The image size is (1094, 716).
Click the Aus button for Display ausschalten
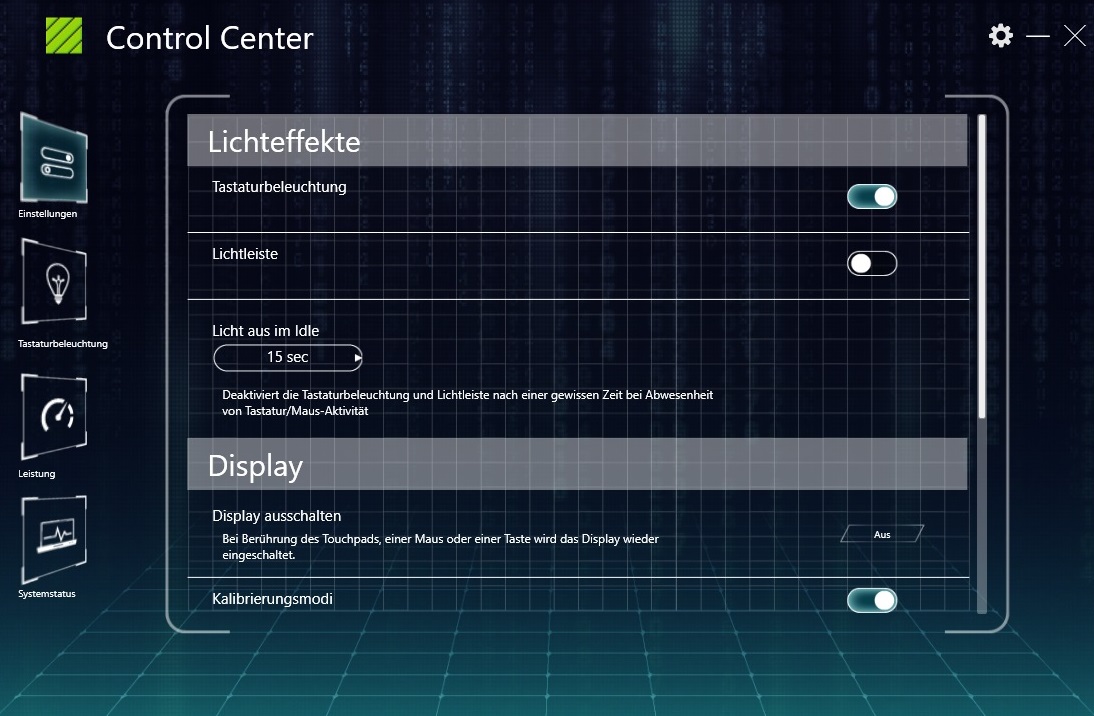click(882, 535)
